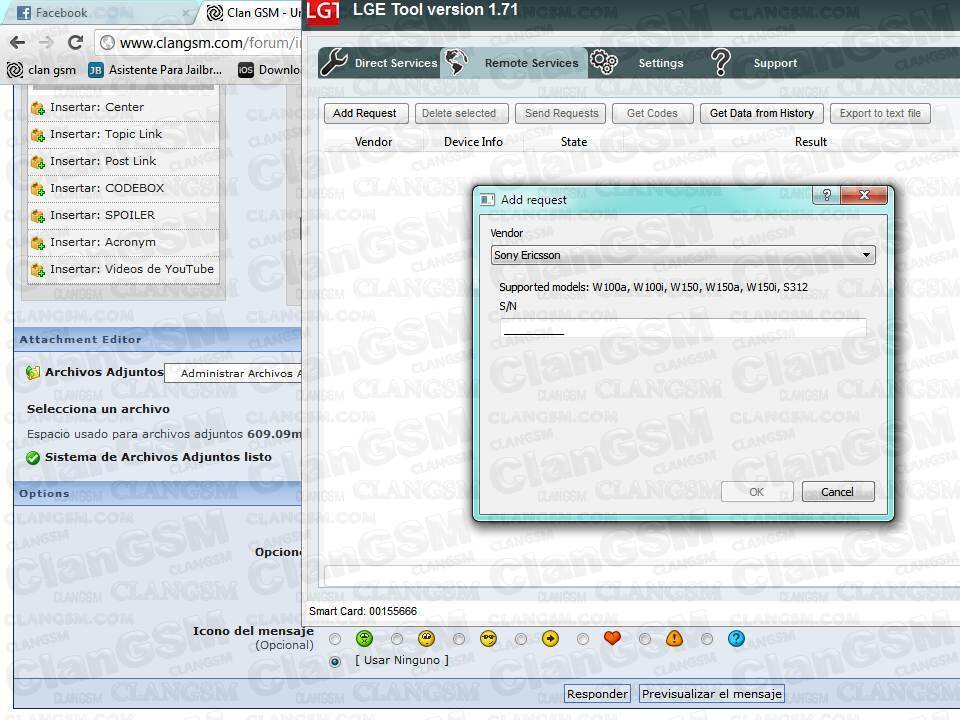Click the State column header
The image size is (960, 720).
(x=574, y=141)
